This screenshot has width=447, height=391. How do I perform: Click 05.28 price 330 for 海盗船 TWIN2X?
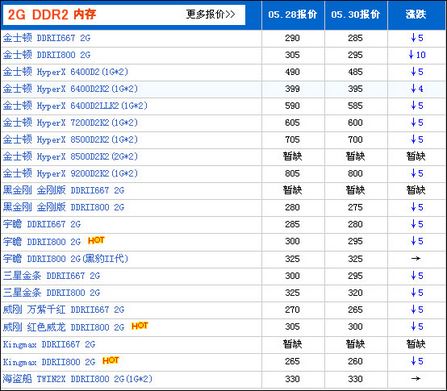tap(292, 379)
